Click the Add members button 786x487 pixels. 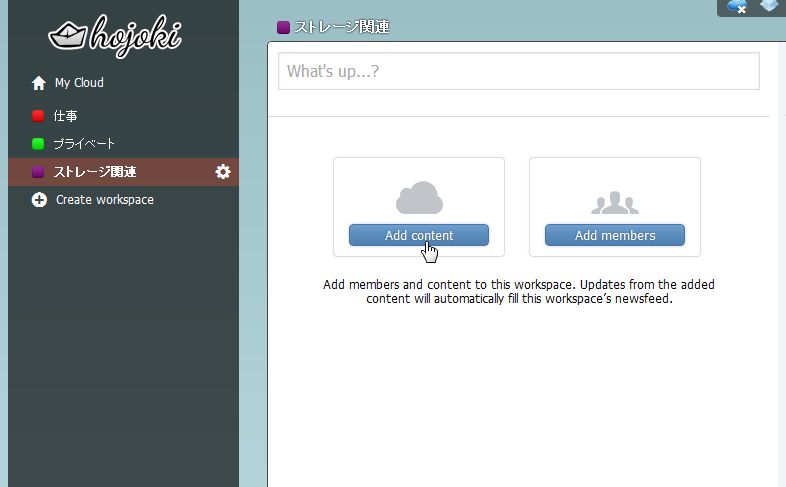(615, 235)
